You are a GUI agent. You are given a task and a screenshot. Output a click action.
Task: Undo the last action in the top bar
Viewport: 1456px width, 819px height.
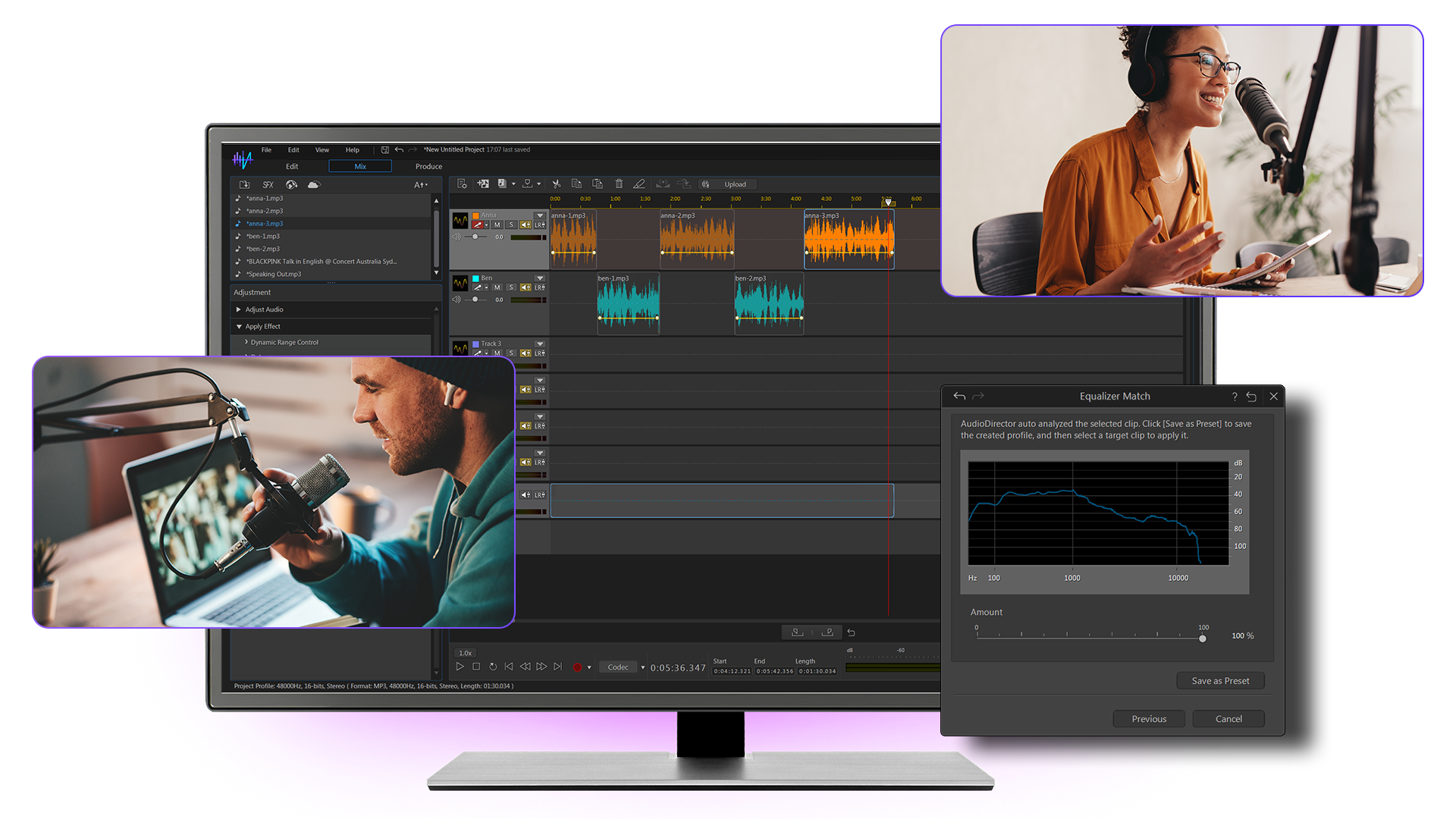(399, 150)
